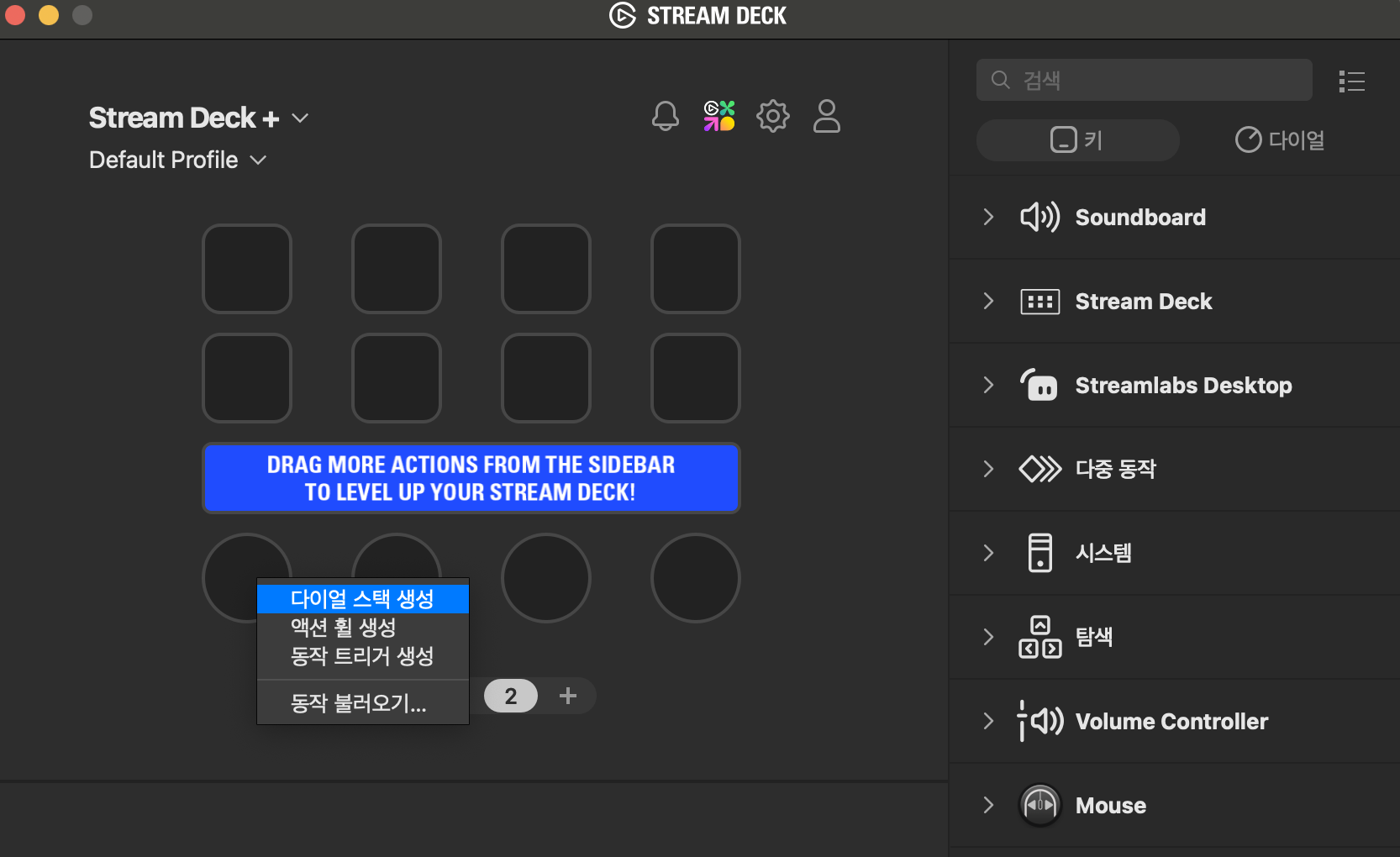Switch to the 키 tab
This screenshot has height=857, width=1400.
click(x=1077, y=139)
